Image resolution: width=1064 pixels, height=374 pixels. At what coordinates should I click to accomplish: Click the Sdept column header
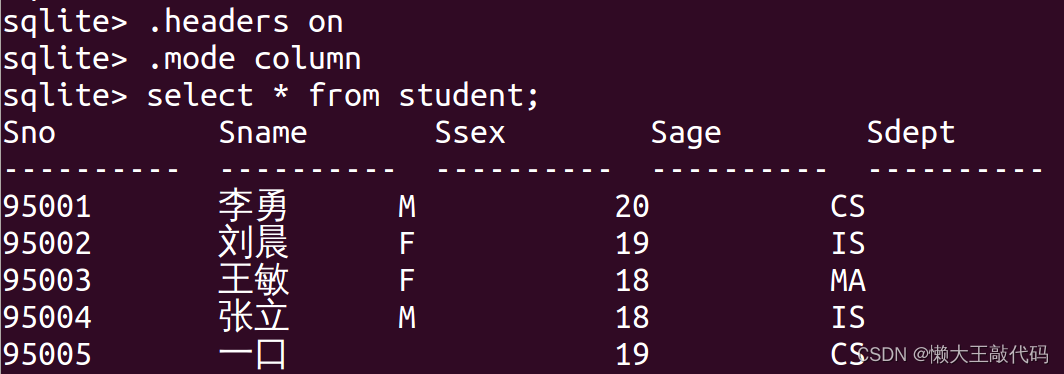(x=911, y=134)
